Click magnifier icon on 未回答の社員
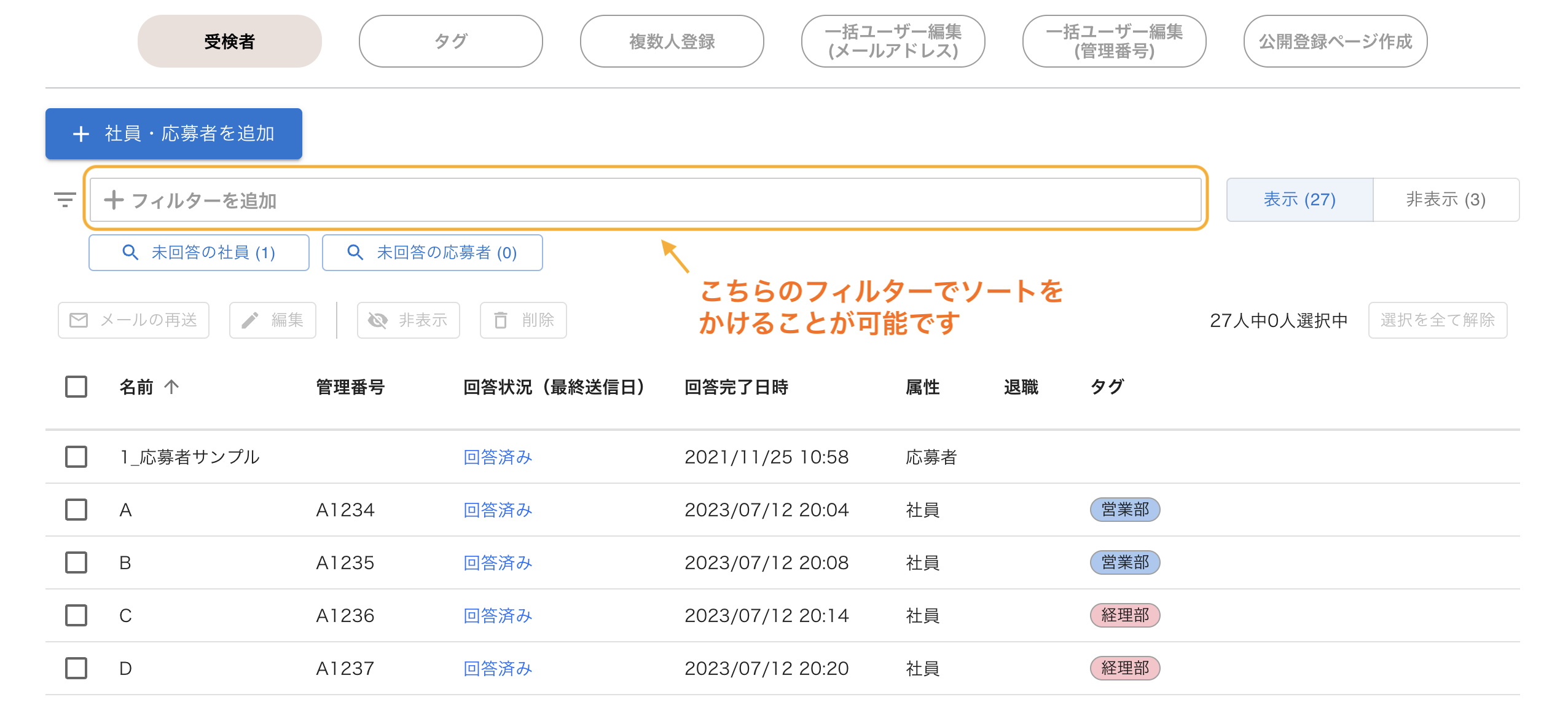1568x702 pixels. click(x=130, y=253)
